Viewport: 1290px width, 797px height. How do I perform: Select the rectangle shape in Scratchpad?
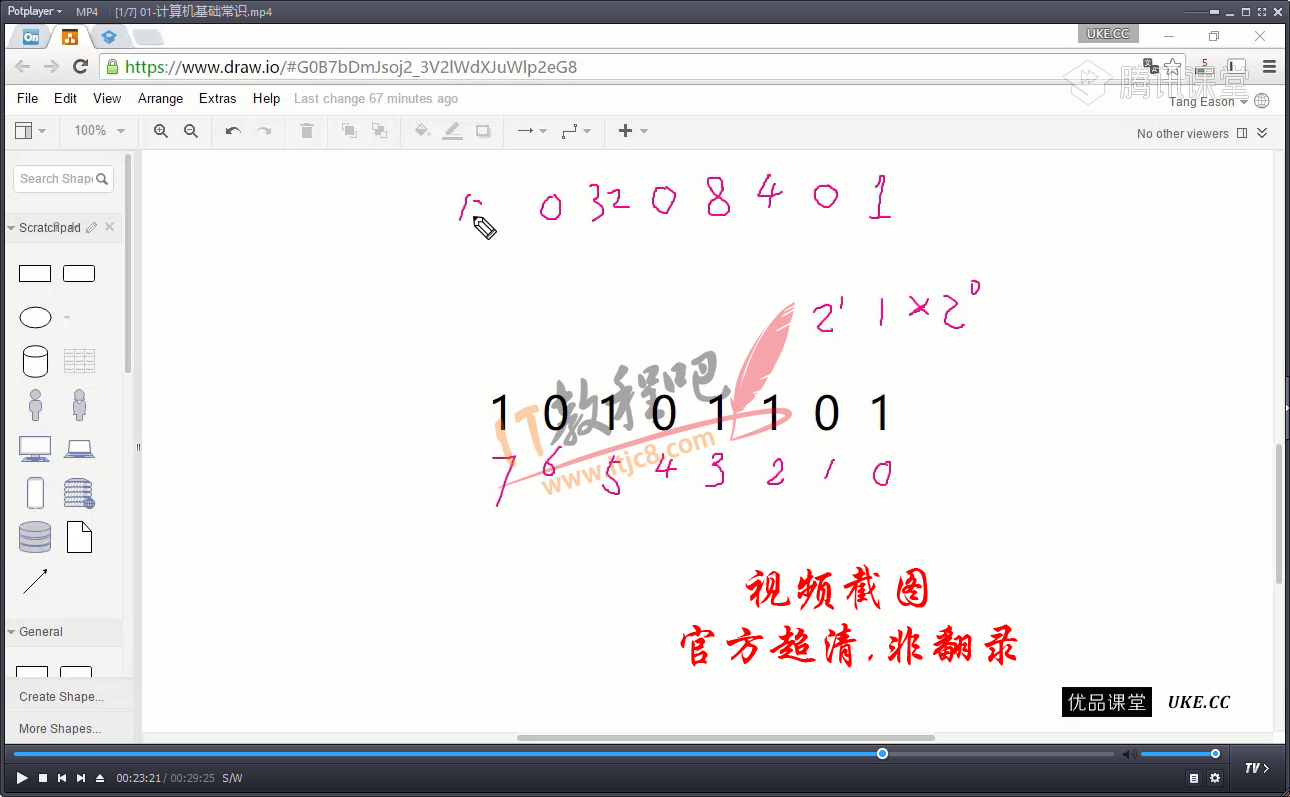point(35,274)
